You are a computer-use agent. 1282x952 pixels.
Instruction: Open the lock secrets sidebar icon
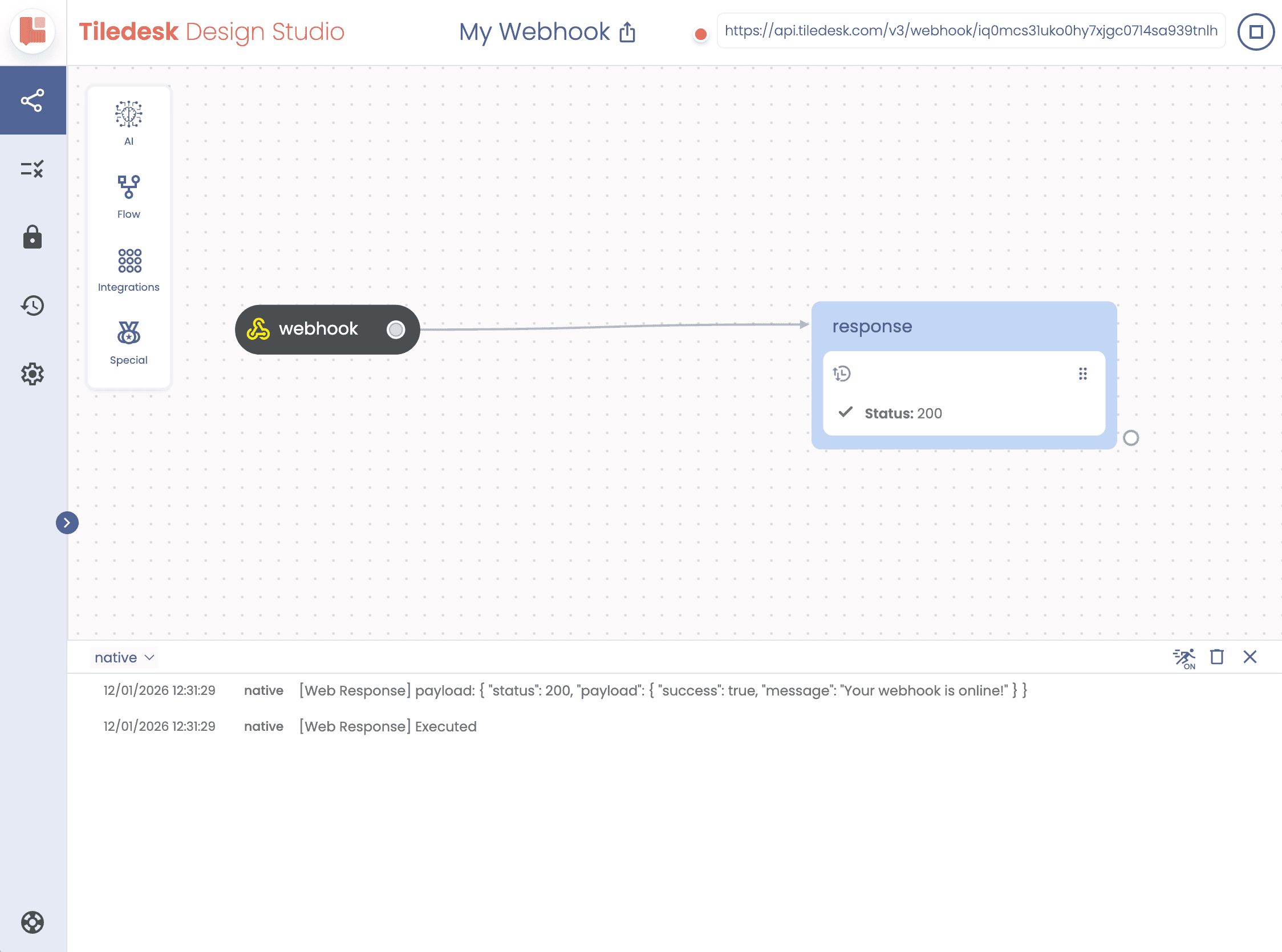click(x=33, y=237)
